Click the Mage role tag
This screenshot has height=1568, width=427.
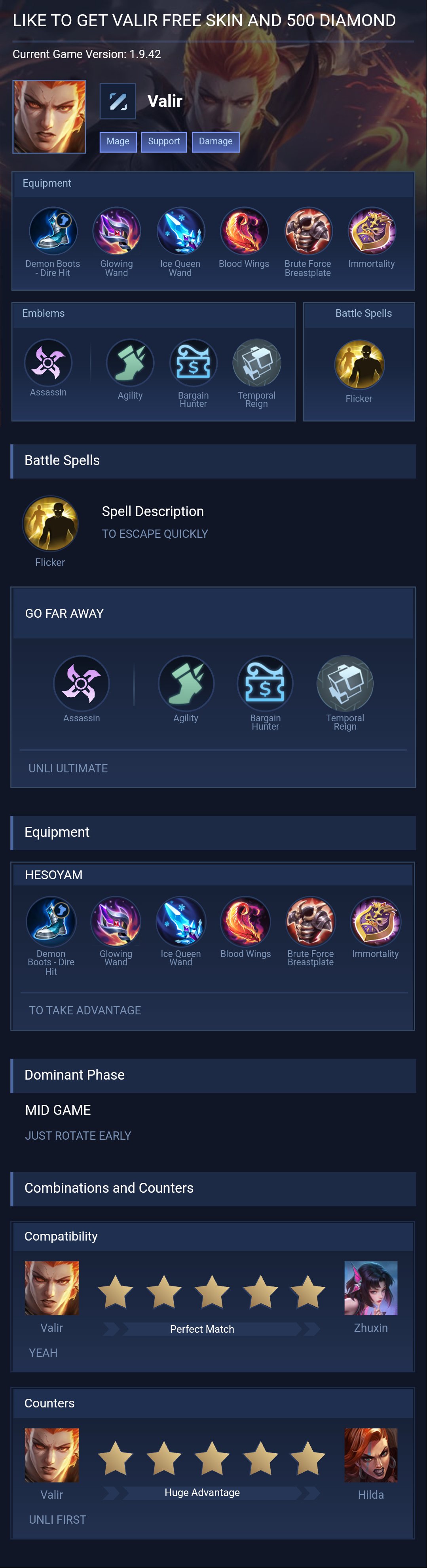(118, 142)
